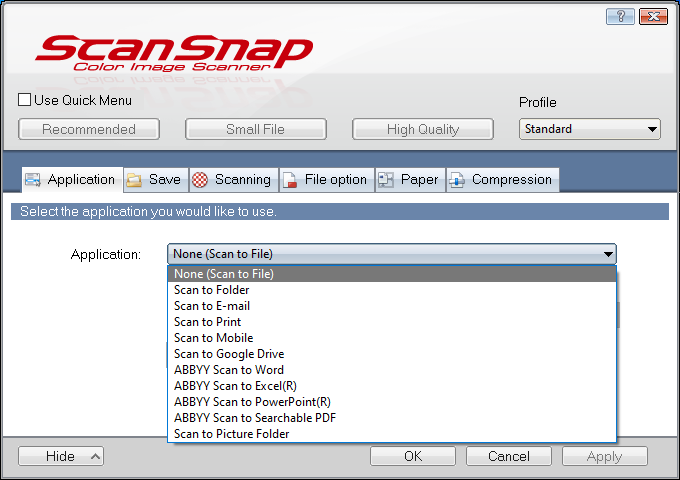680x480 pixels.
Task: Select ABBYY Scan to Word
Action: click(392, 370)
